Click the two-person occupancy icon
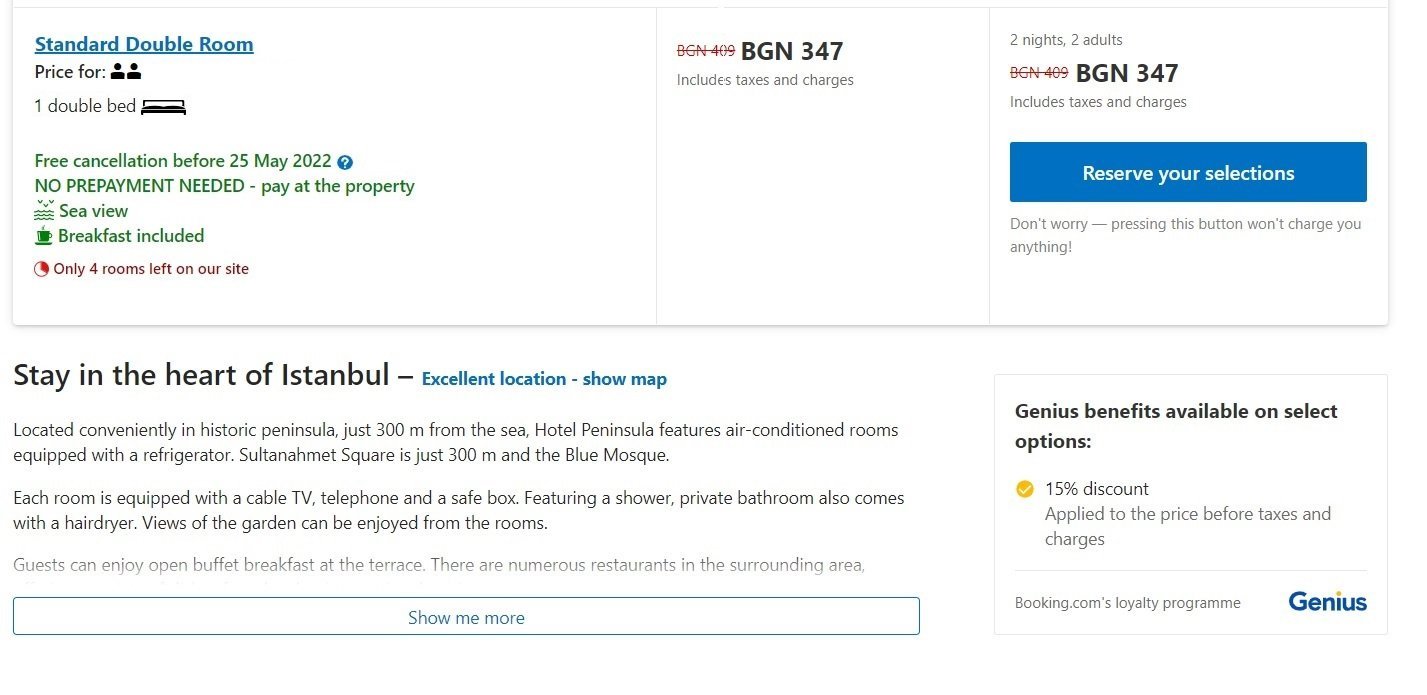The height and width of the screenshot is (695, 1427). pos(126,72)
